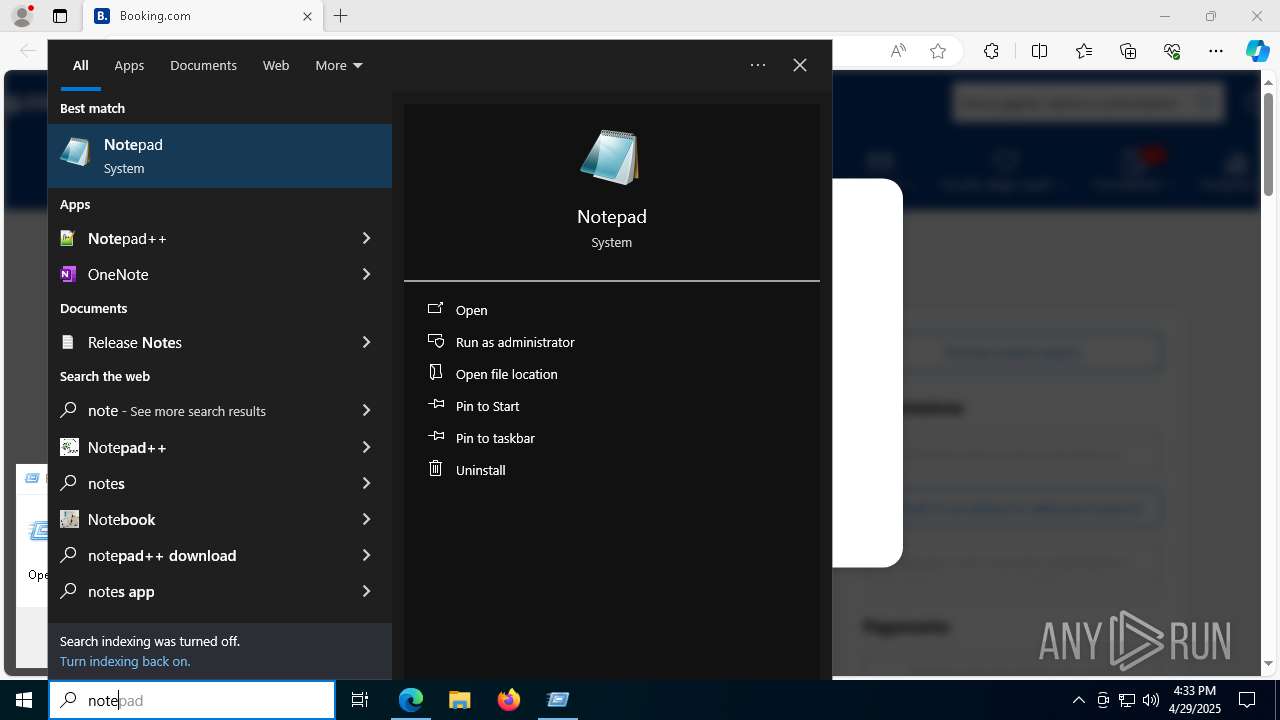Click volume speaker tray icon

(1150, 700)
